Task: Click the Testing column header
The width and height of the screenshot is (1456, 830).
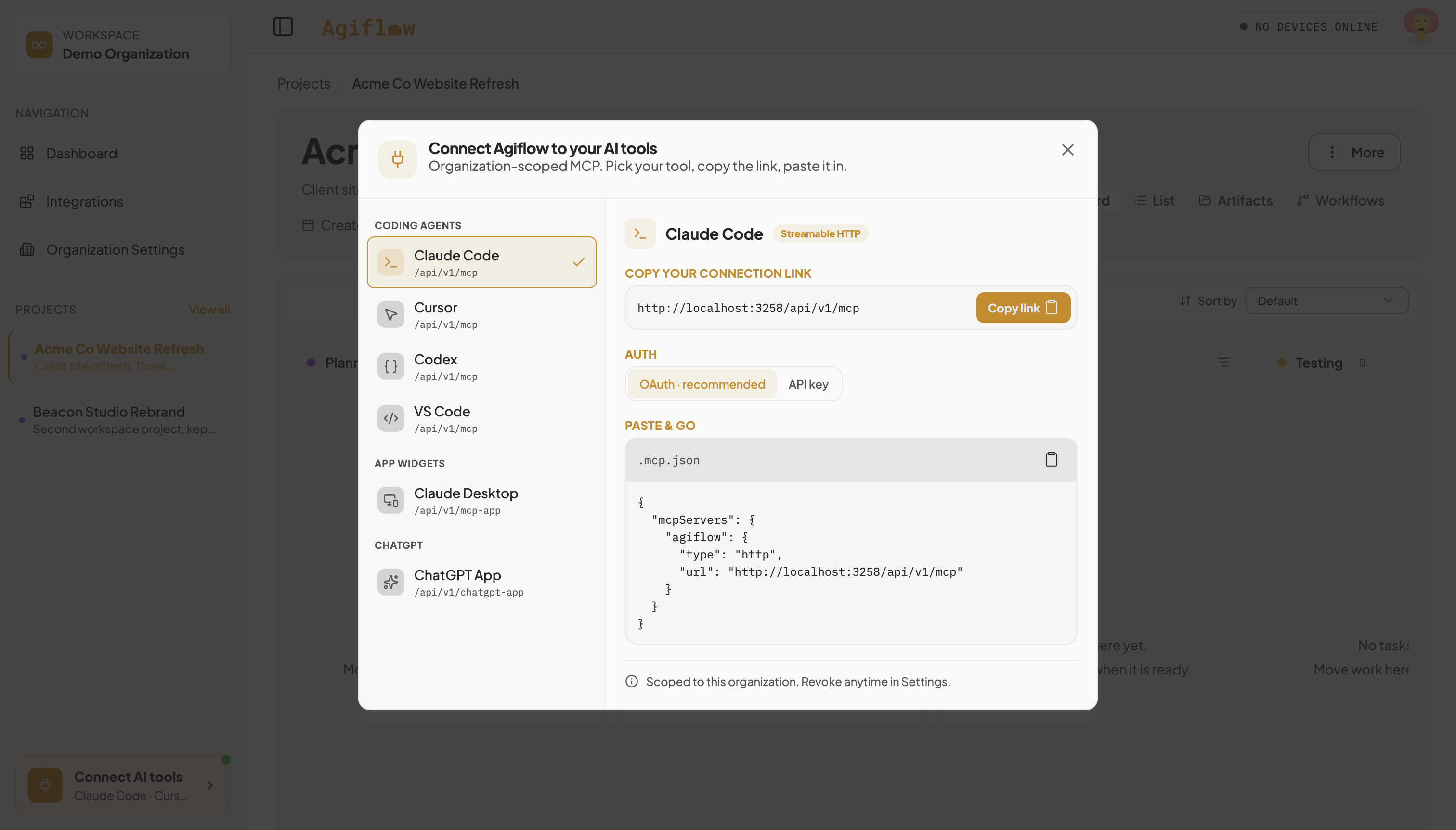Action: pyautogui.click(x=1319, y=363)
